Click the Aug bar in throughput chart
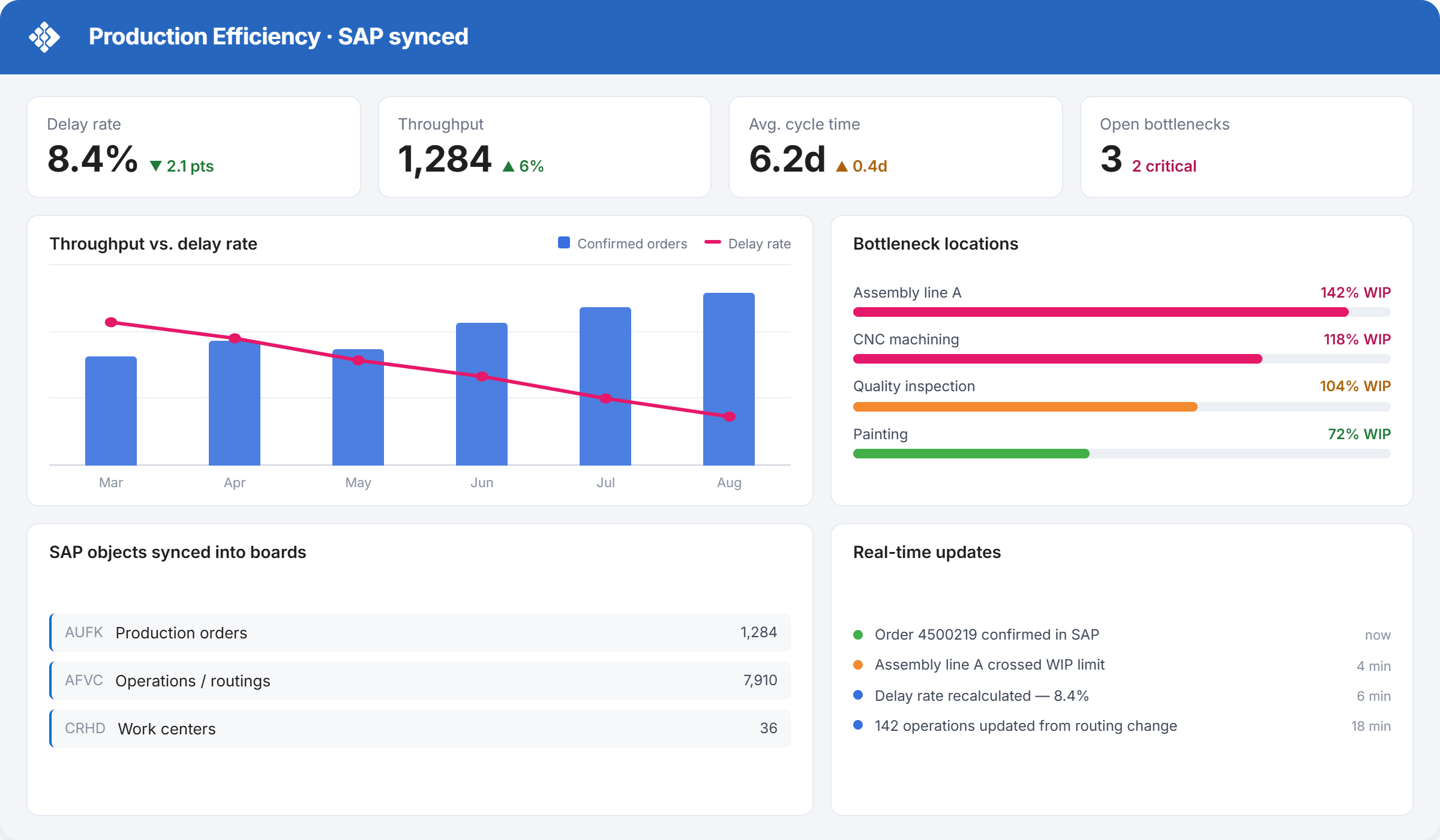The image size is (1440, 840). click(x=729, y=379)
